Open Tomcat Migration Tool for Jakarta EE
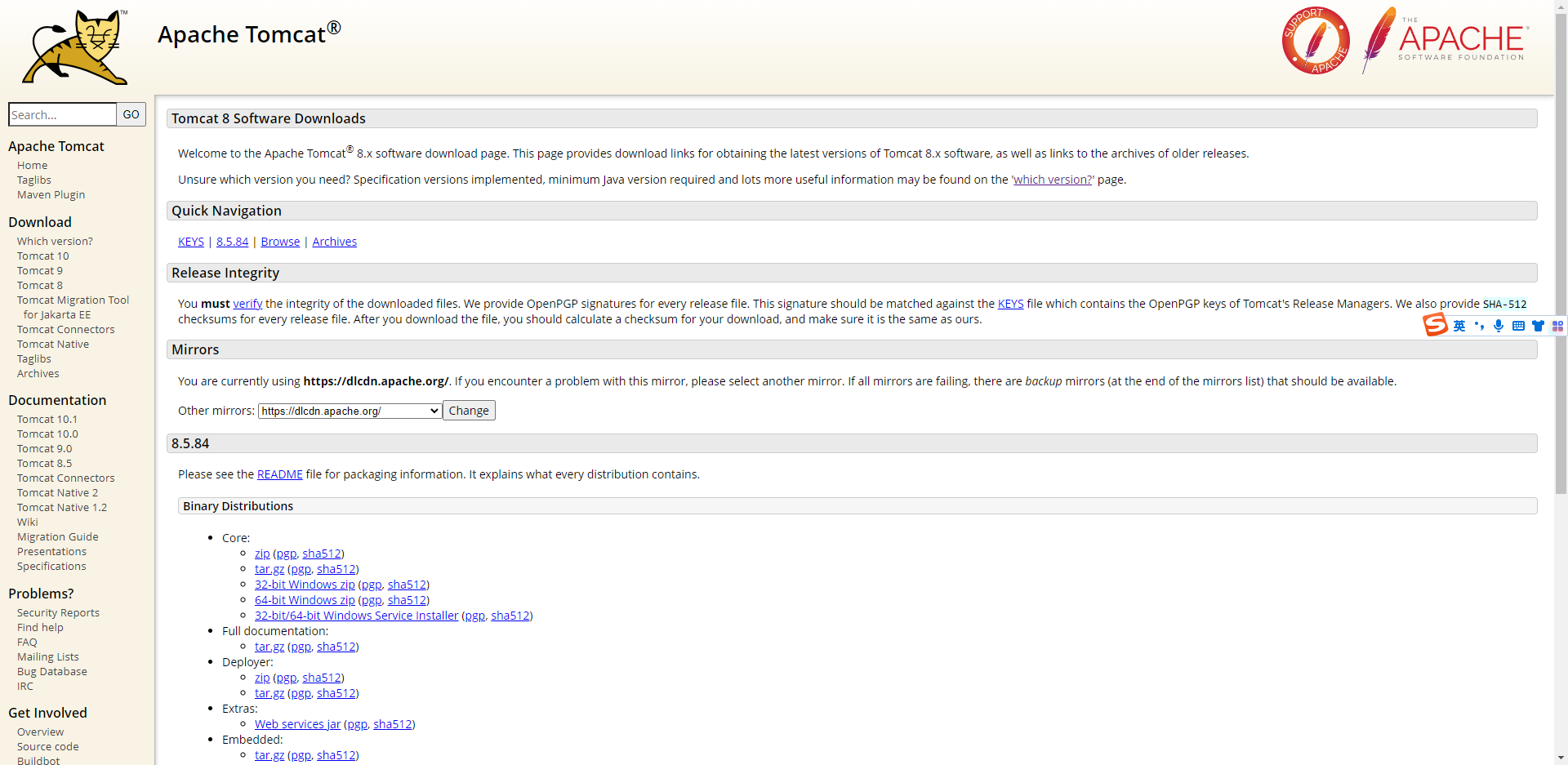The image size is (1568, 765). click(73, 307)
